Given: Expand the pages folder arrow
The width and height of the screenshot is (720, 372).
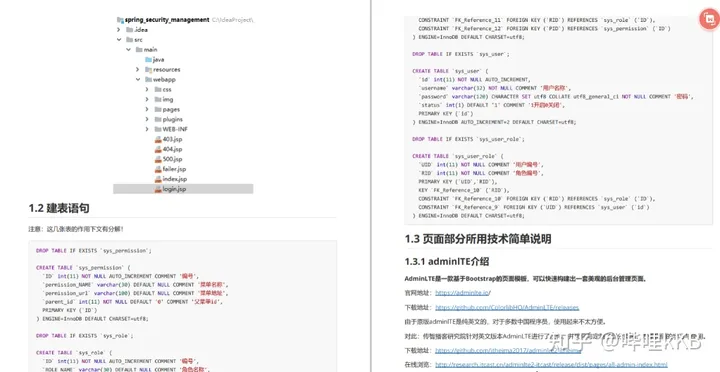Looking at the screenshot, I should coord(147,109).
